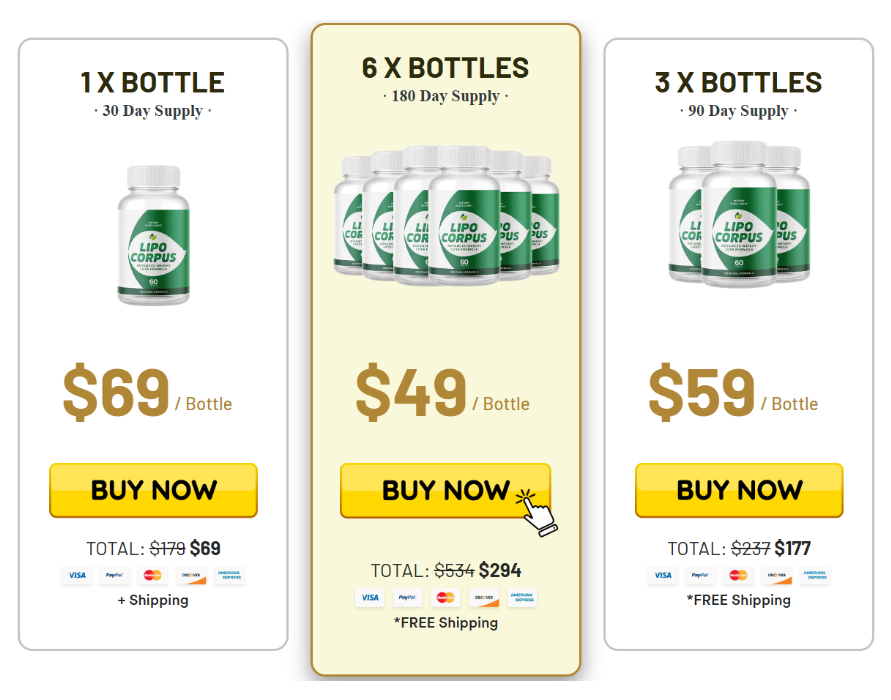
Task: Click BUY NOW for the 6X Bottles package
Action: [x=446, y=491]
